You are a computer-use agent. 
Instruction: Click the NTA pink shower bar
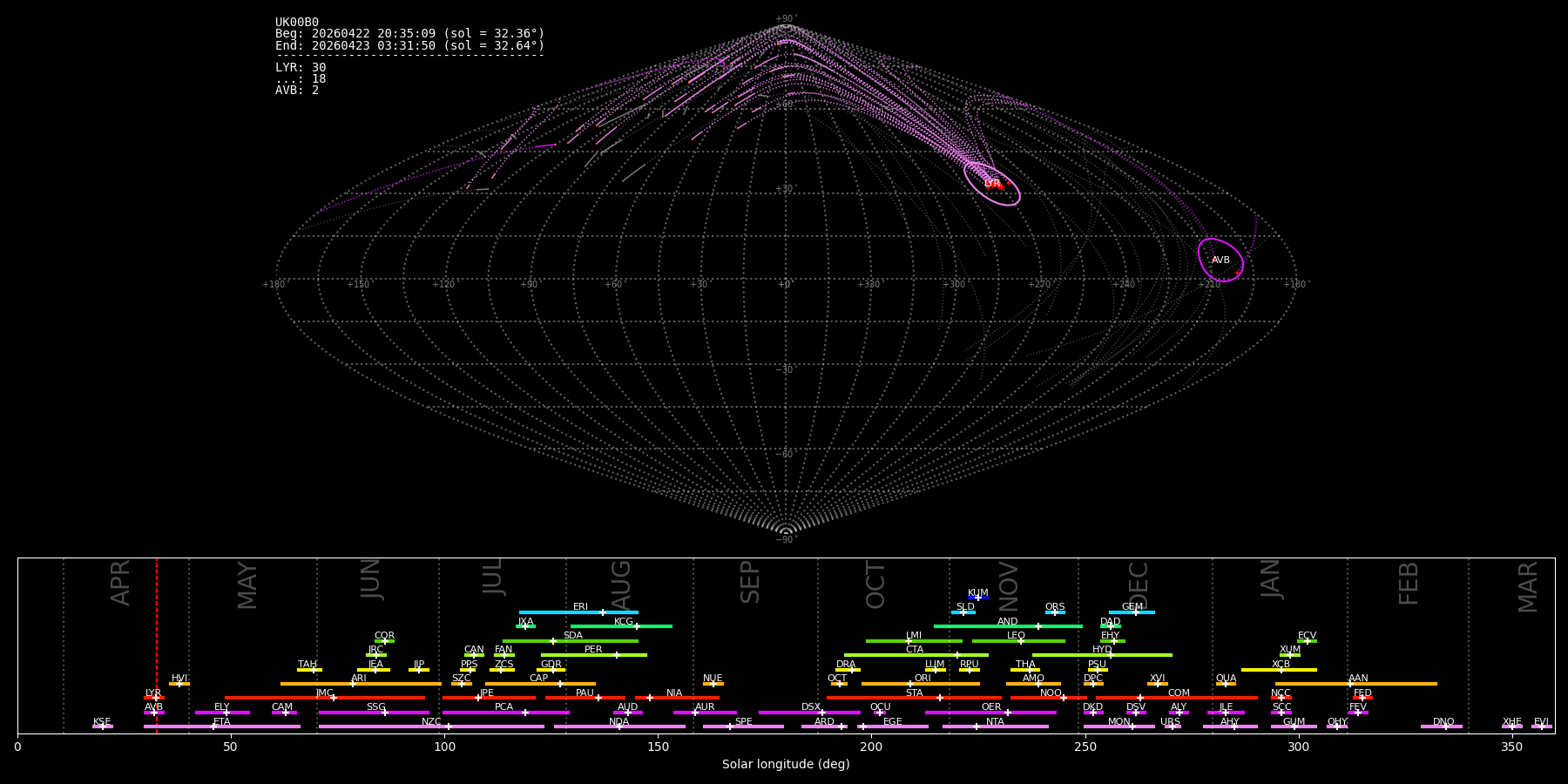[996, 727]
